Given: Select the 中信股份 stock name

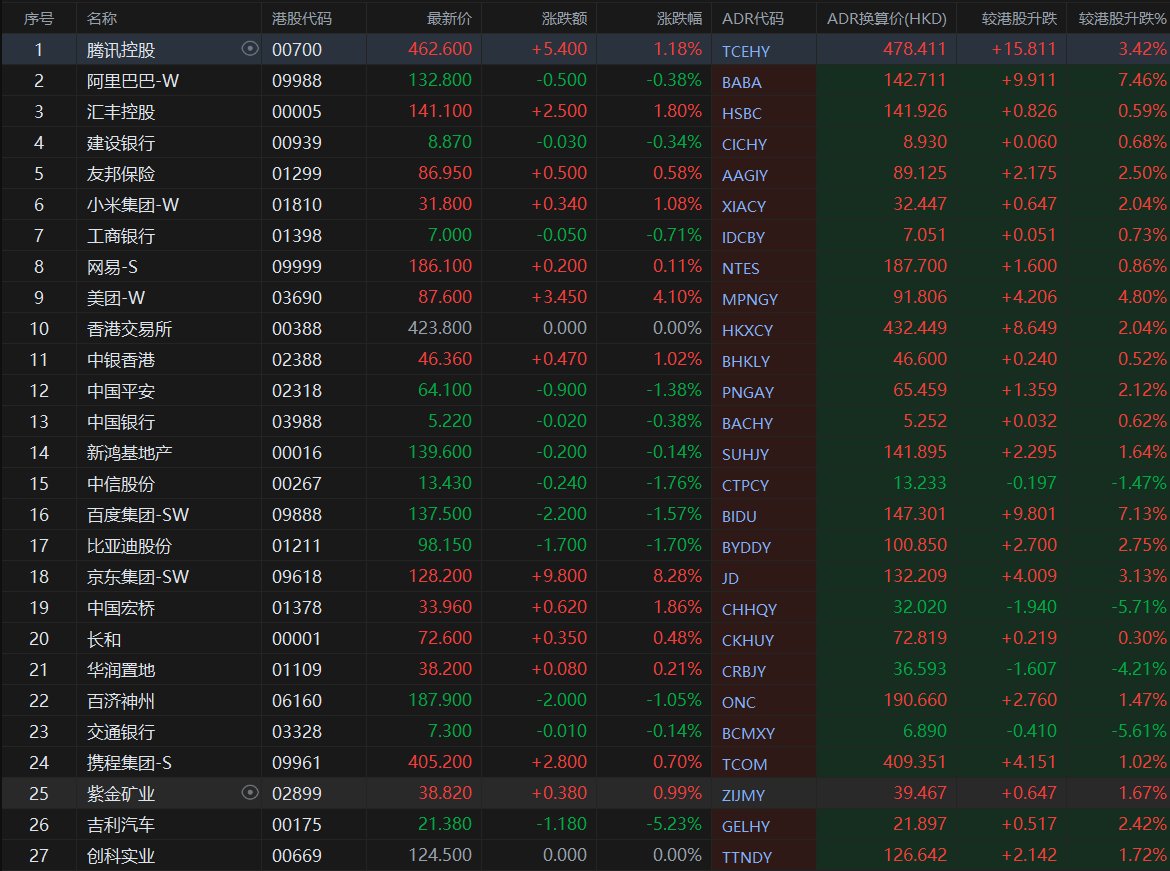Looking at the screenshot, I should (x=121, y=484).
